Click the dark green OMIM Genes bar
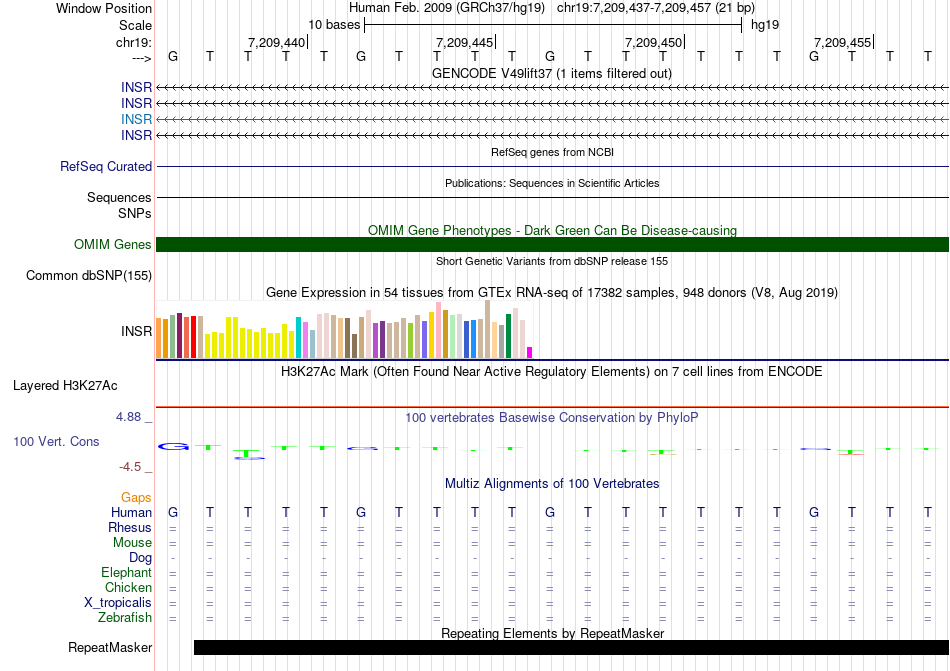This screenshot has width=950, height=671. coord(552,245)
